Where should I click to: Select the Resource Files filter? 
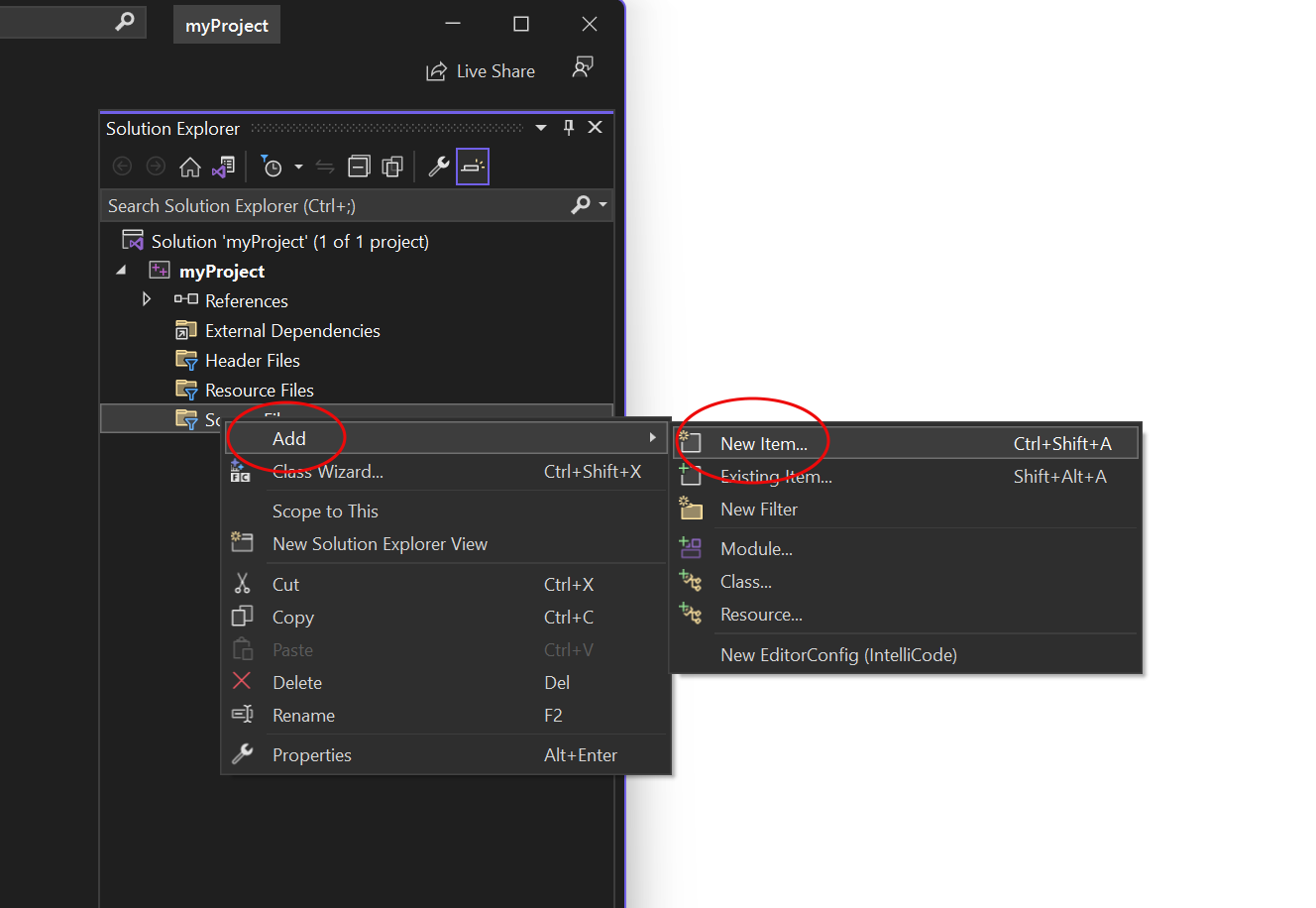click(x=245, y=390)
